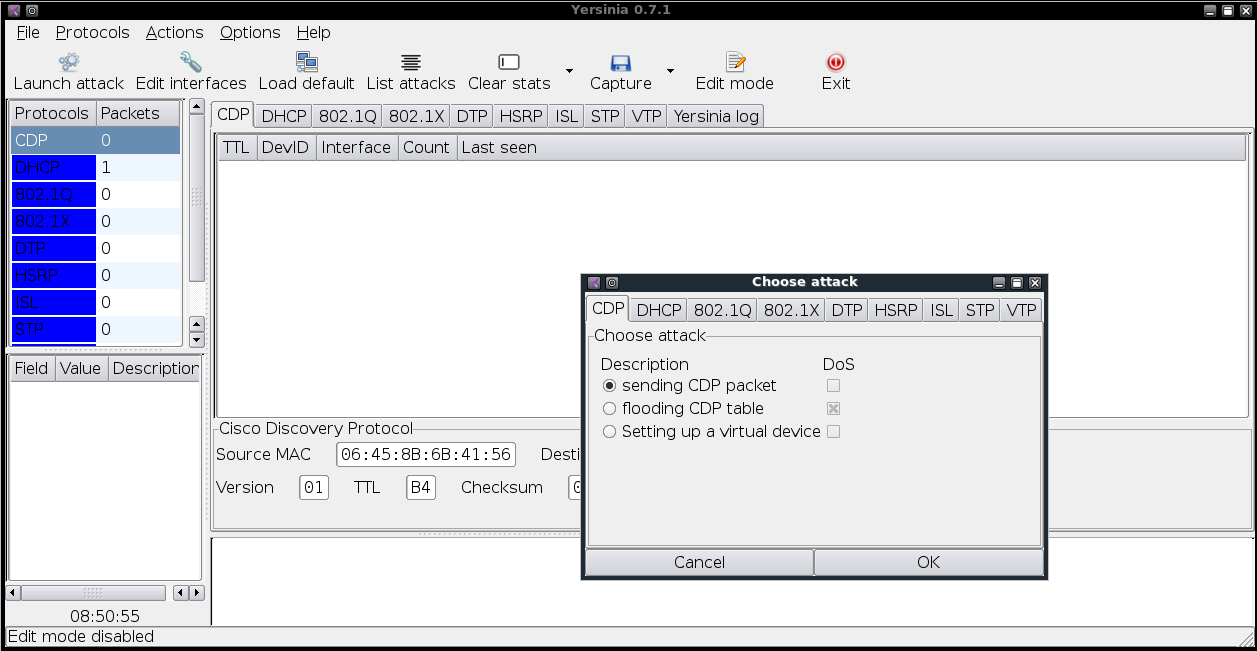
Task: Click the Count column header
Action: [426, 147]
